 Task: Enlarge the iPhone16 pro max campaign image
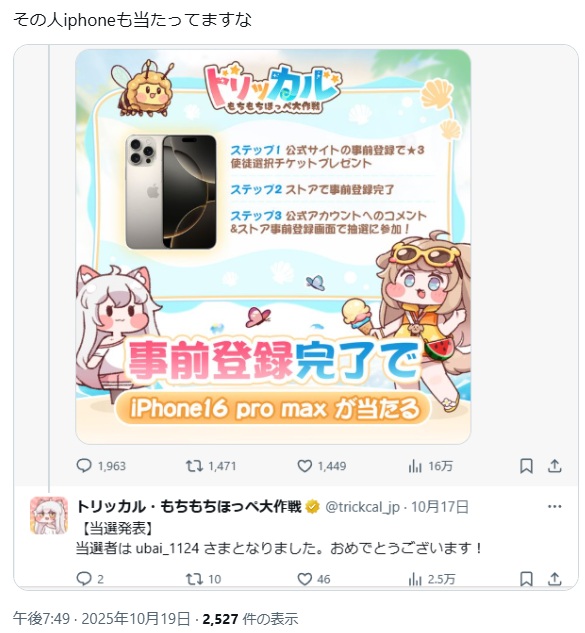(x=273, y=247)
